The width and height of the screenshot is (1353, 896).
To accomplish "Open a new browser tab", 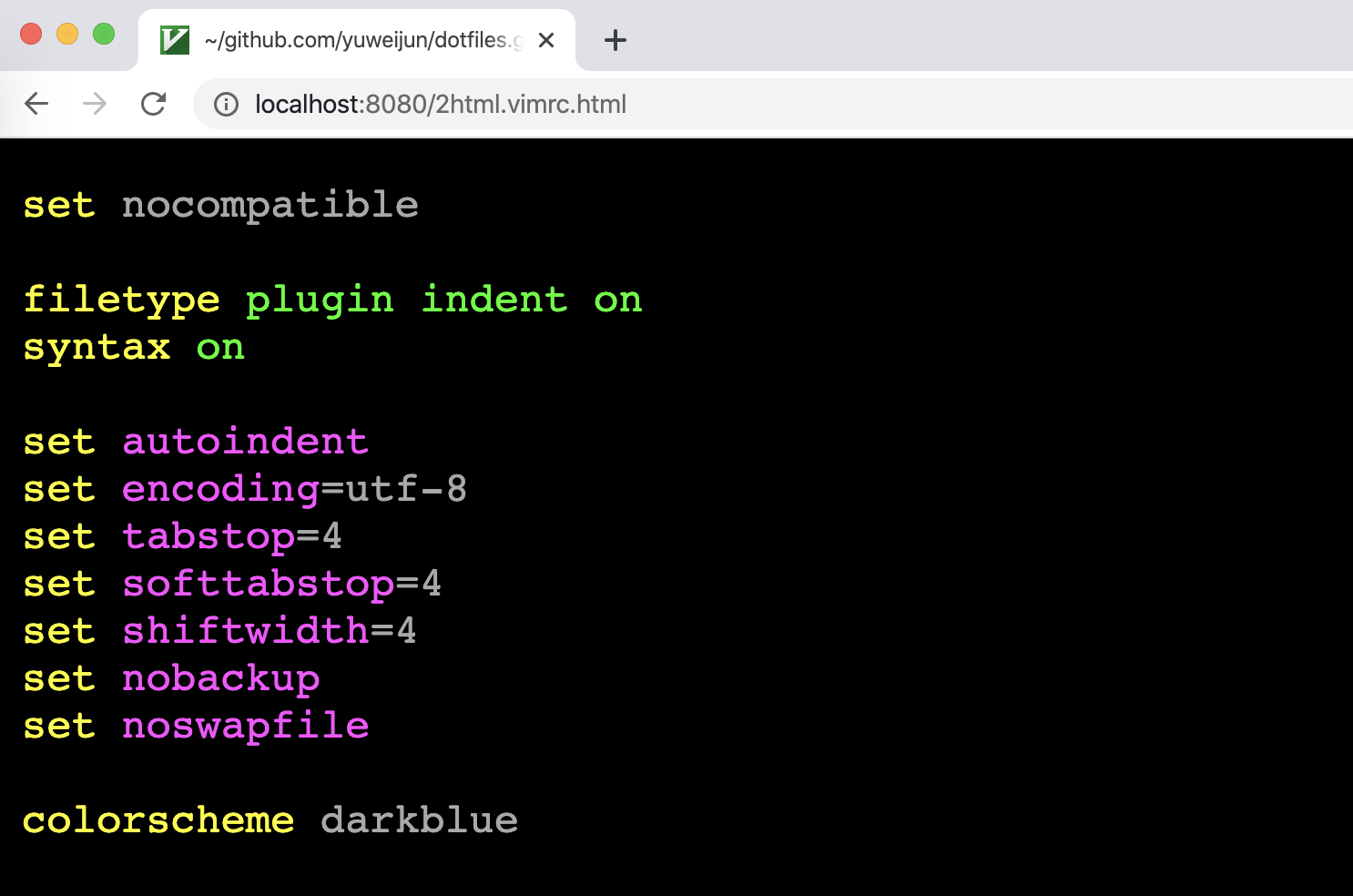I will click(x=615, y=40).
